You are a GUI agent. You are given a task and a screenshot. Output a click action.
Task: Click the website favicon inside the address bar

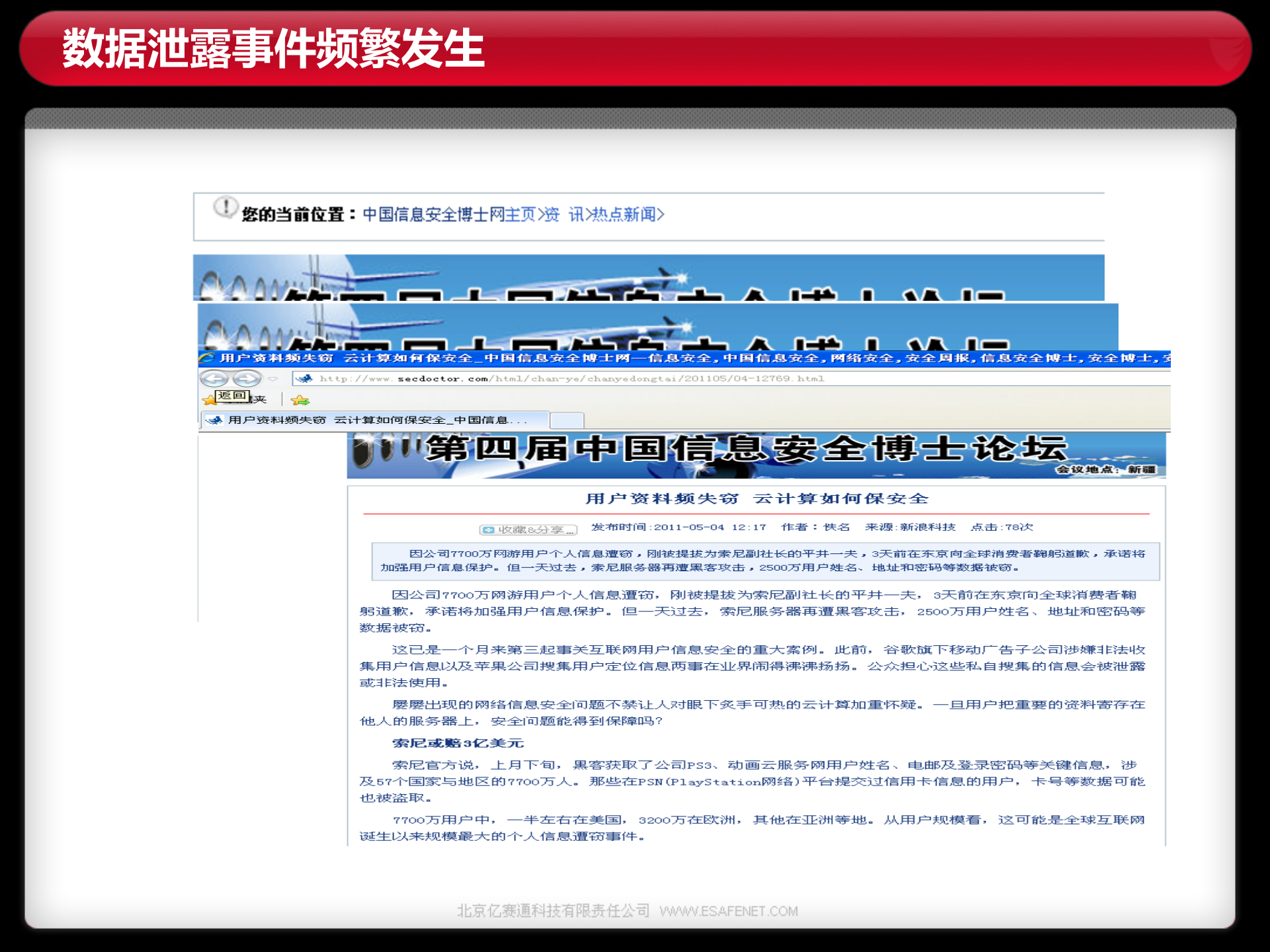pos(304,379)
